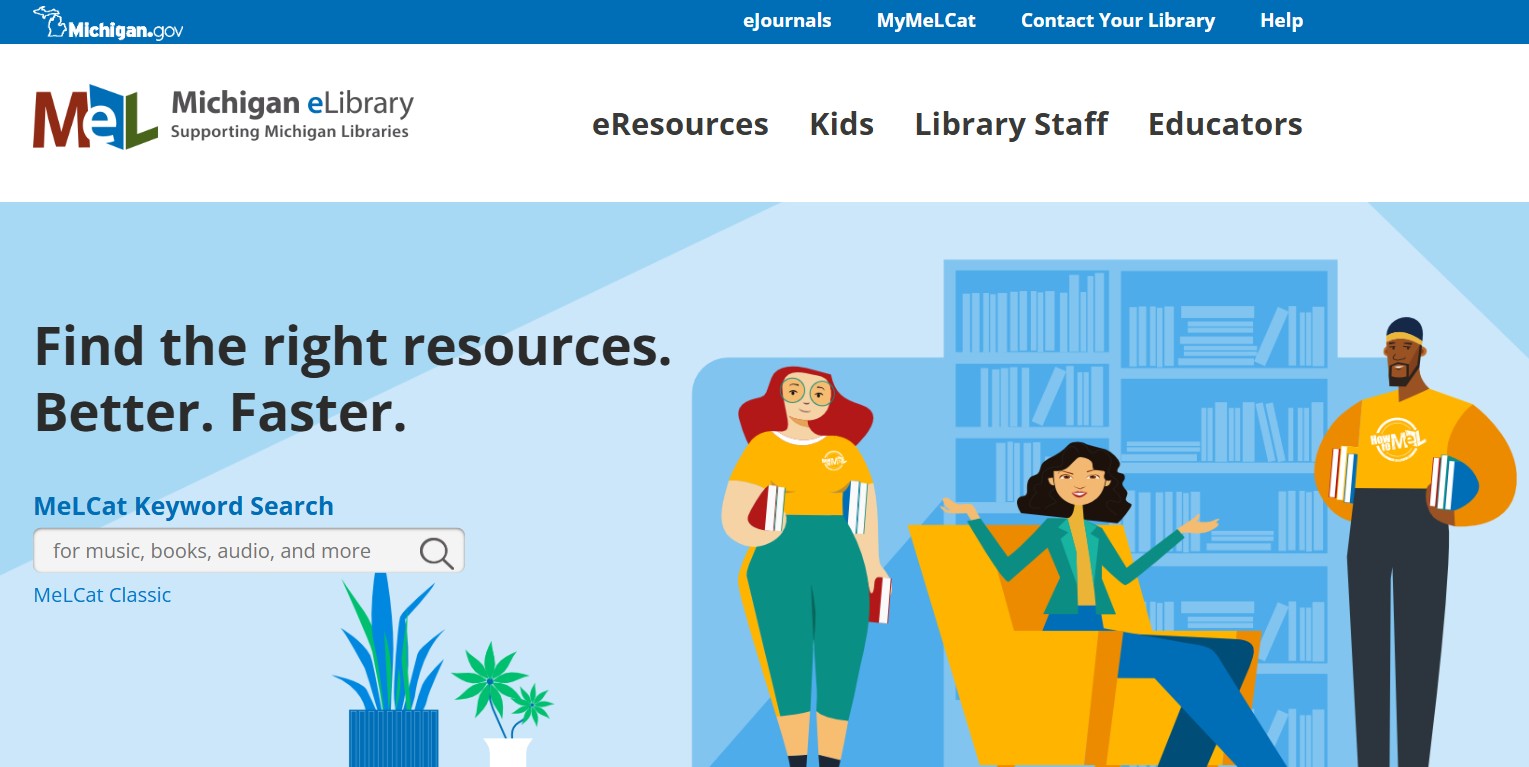Click the Michigan eLibrary title text
The width and height of the screenshot is (1529, 767).
pyautogui.click(x=292, y=102)
